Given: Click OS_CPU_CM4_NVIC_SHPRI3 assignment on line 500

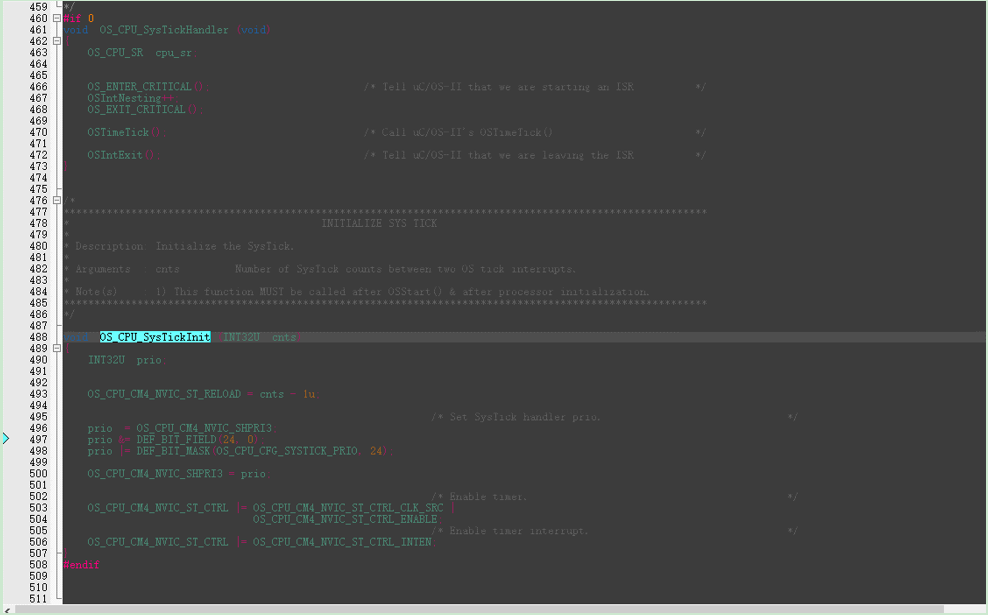Looking at the screenshot, I should (x=155, y=473).
